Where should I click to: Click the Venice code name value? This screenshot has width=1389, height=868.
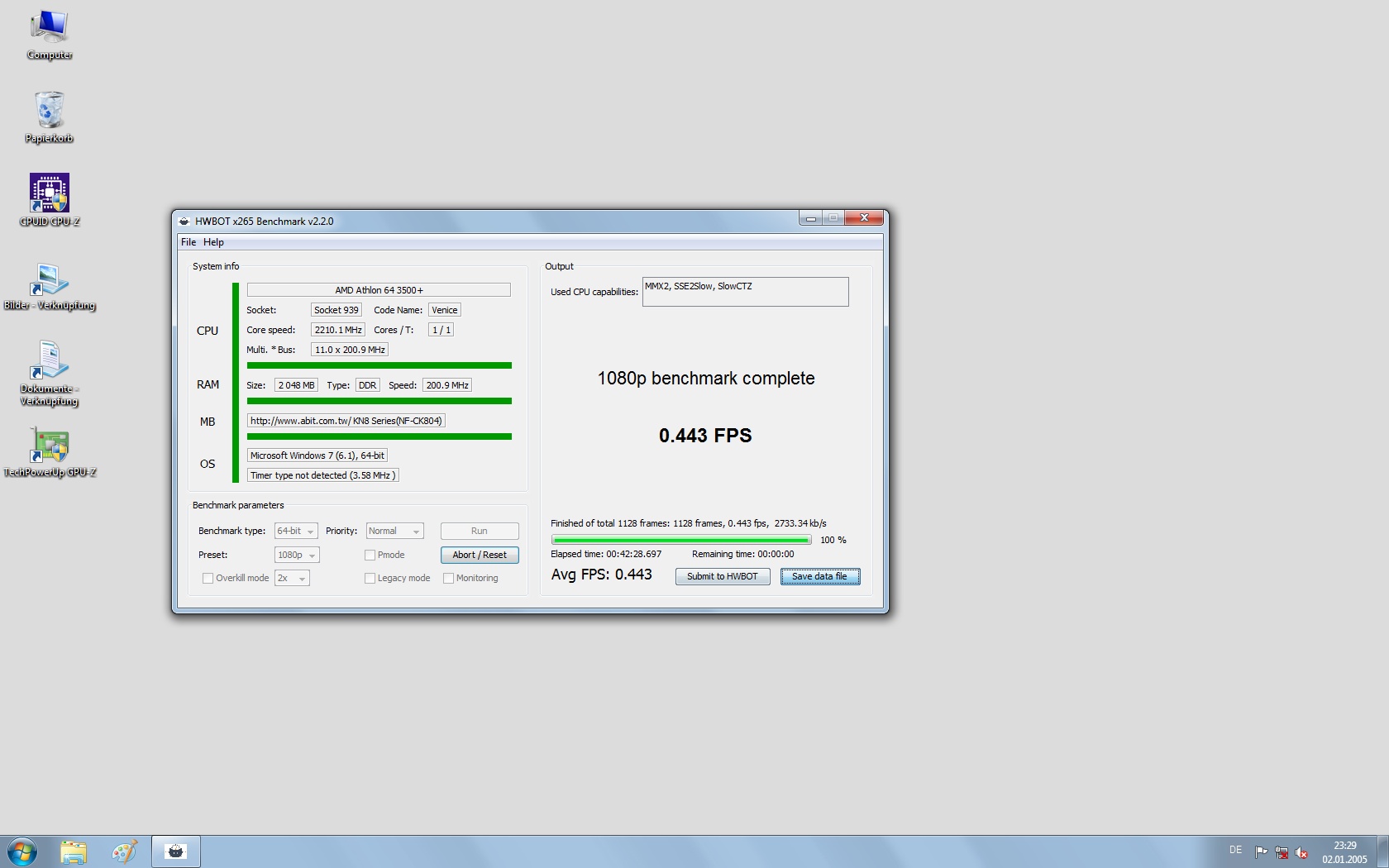point(445,310)
